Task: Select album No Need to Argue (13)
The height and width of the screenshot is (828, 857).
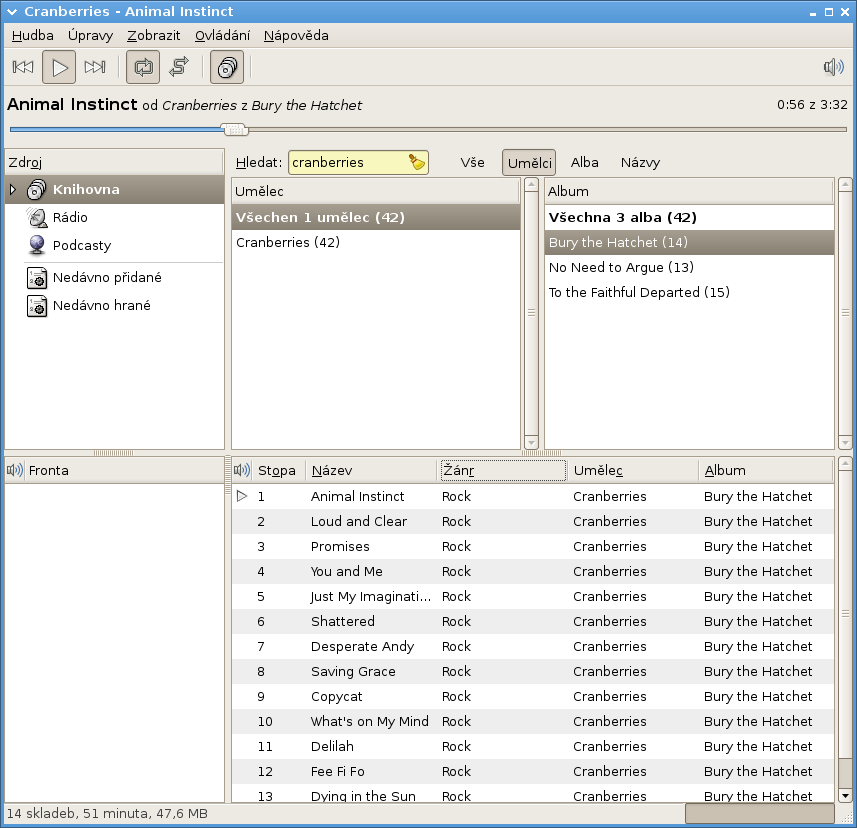Action: (x=689, y=268)
